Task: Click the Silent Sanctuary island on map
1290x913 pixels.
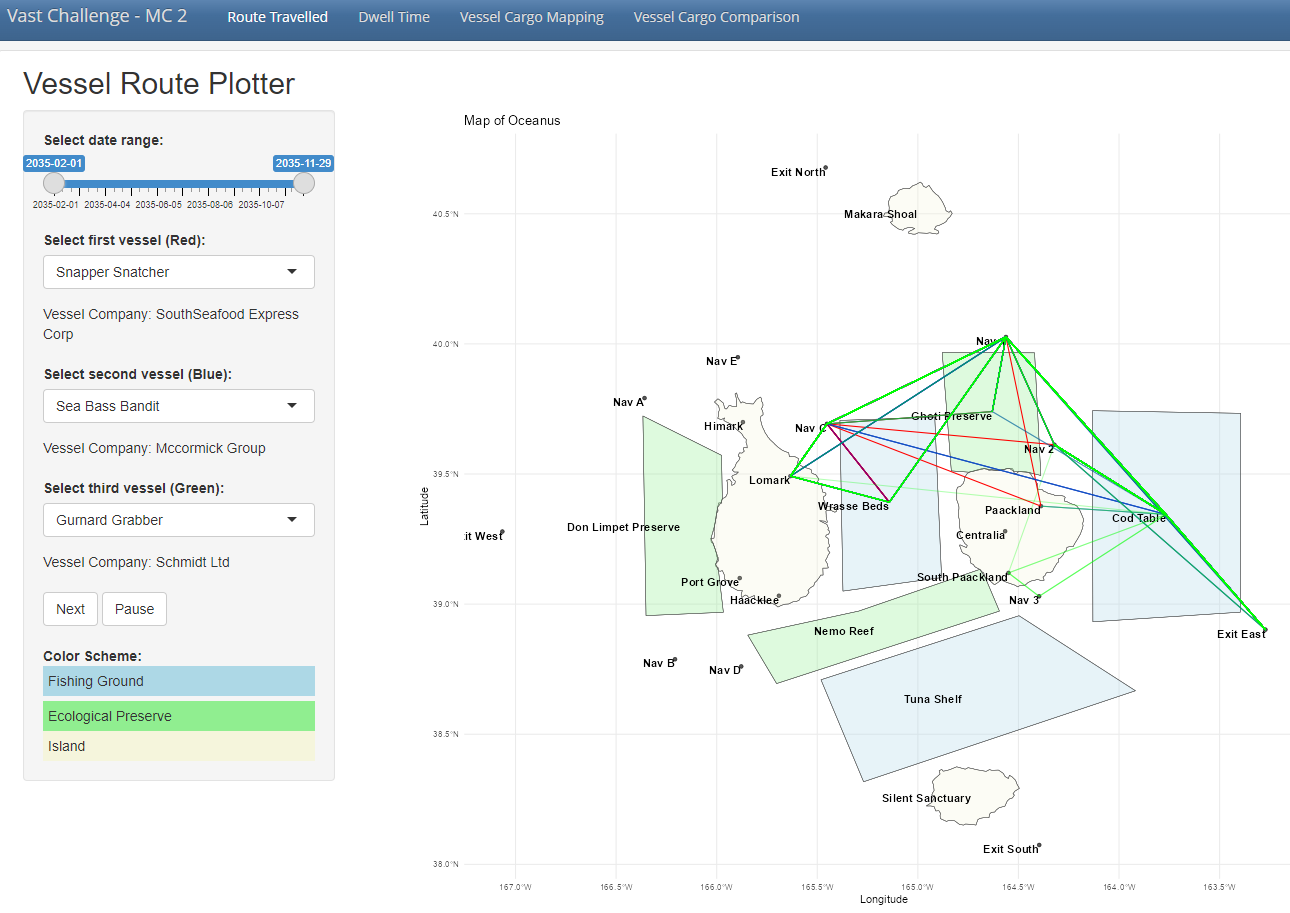Action: tap(975, 795)
